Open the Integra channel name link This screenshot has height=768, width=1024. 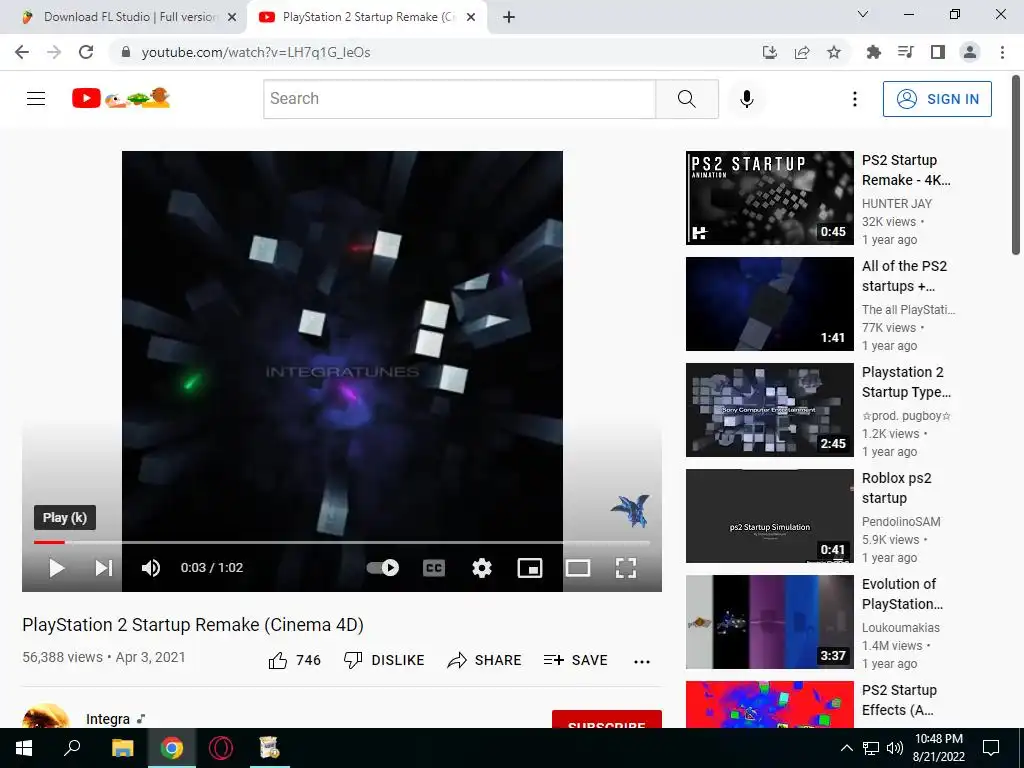pyautogui.click(x=108, y=719)
